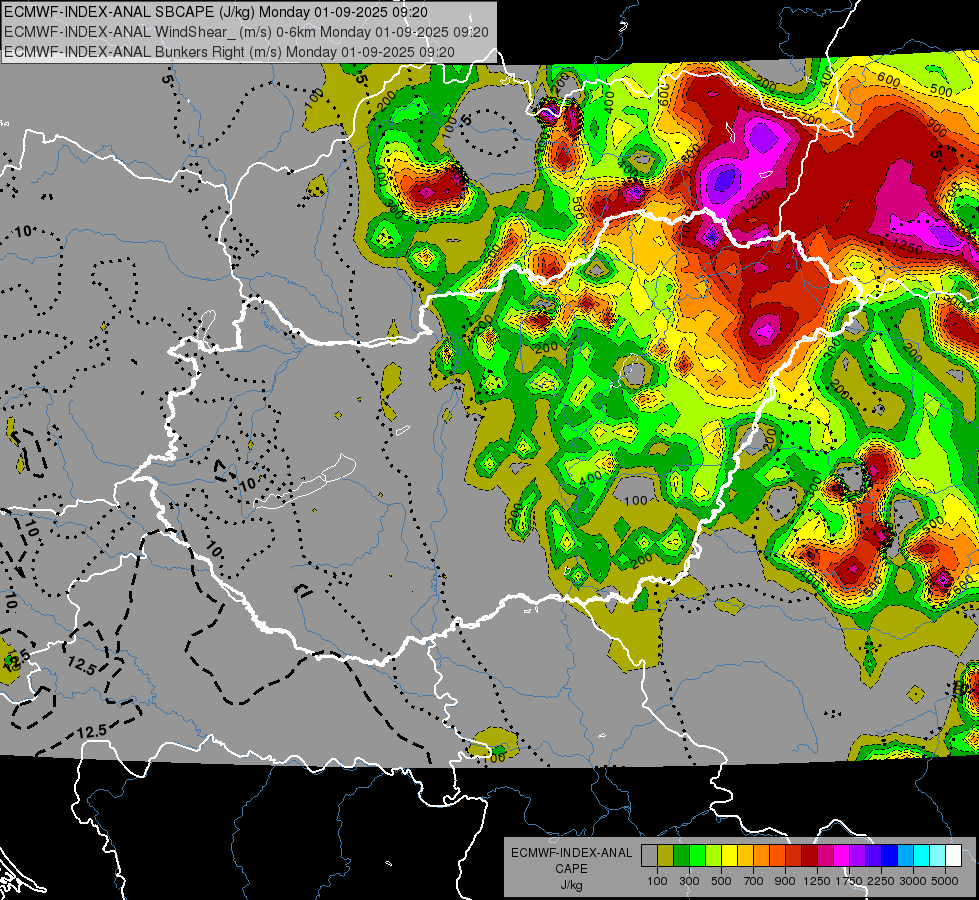Screen dimensions: 979x900
Task: Click ECMWF-INDEX-ANAL text in the color legend
Action: (572, 853)
